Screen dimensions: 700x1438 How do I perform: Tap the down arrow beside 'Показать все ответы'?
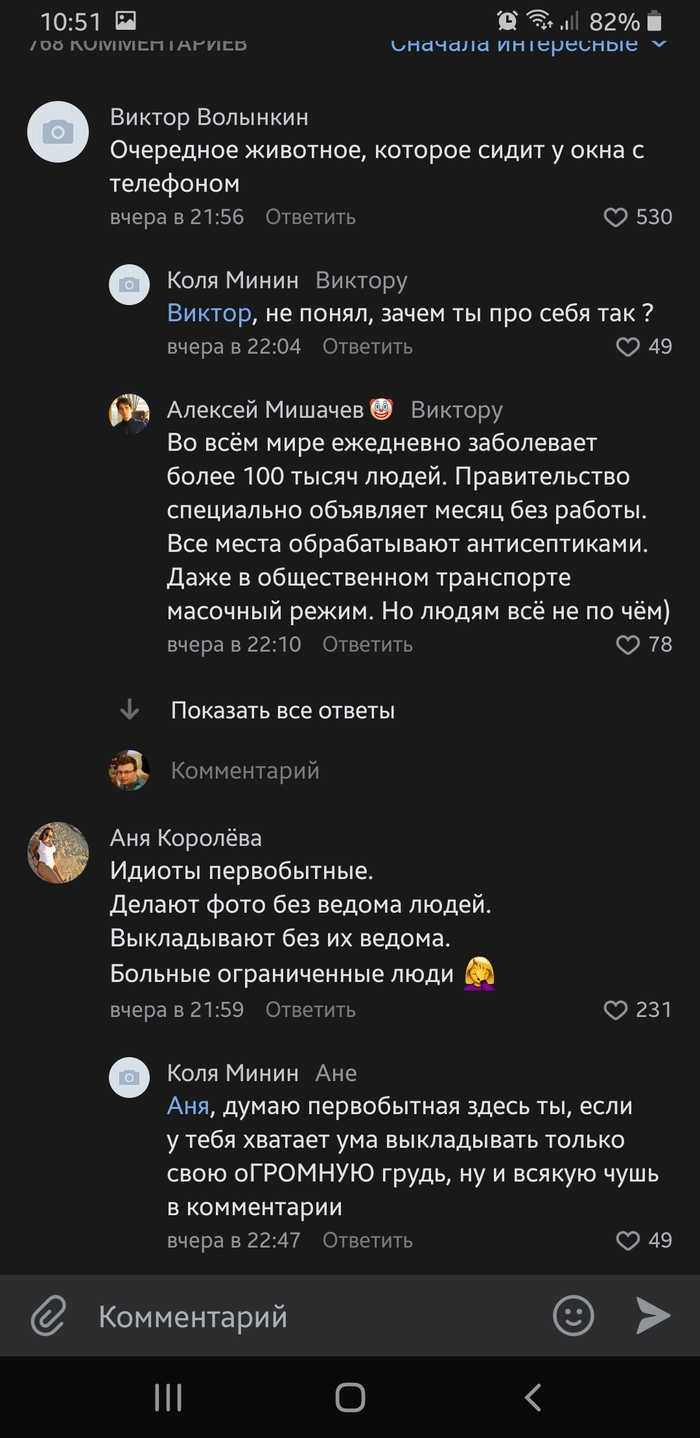[x=129, y=711]
